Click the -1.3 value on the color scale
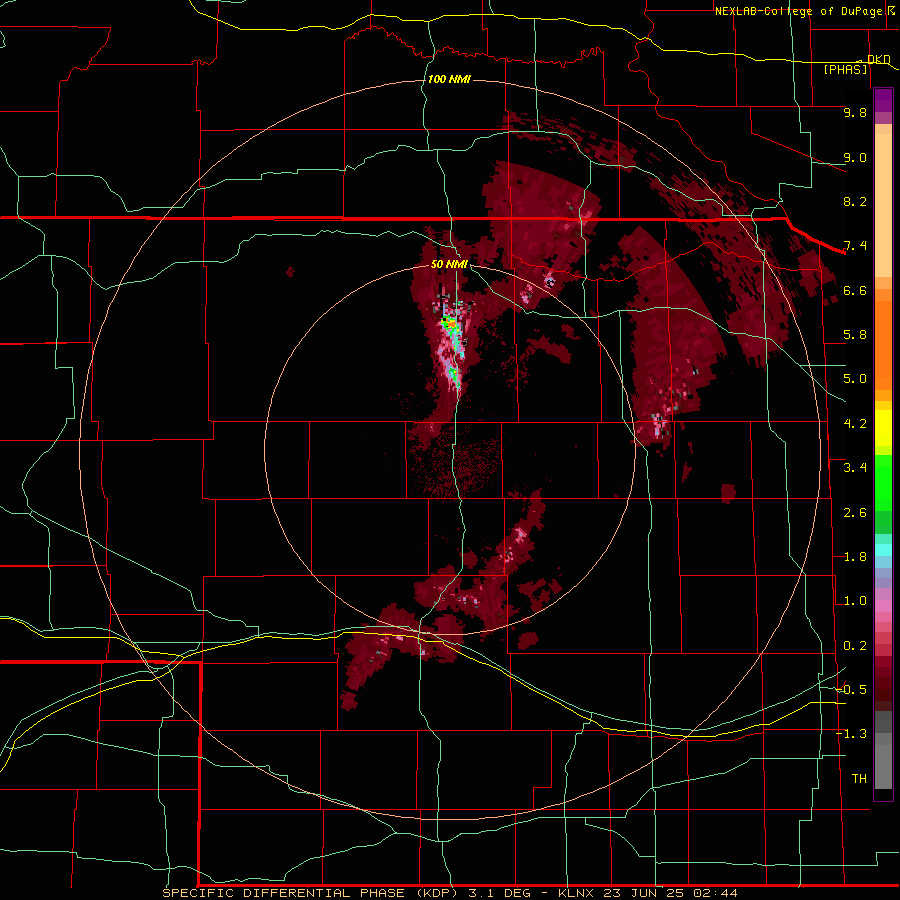 click(x=851, y=734)
